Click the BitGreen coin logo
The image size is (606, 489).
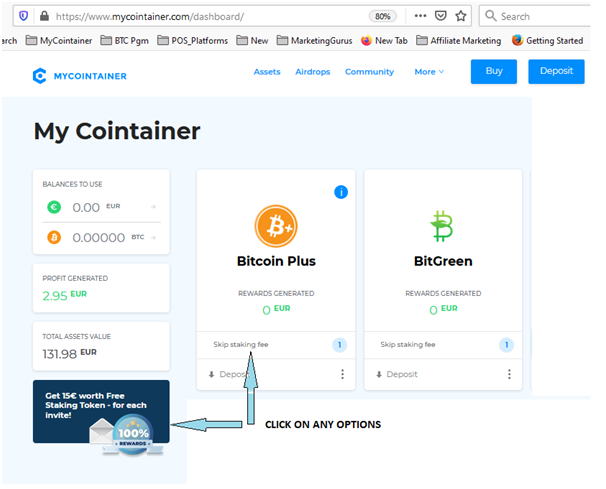443,226
